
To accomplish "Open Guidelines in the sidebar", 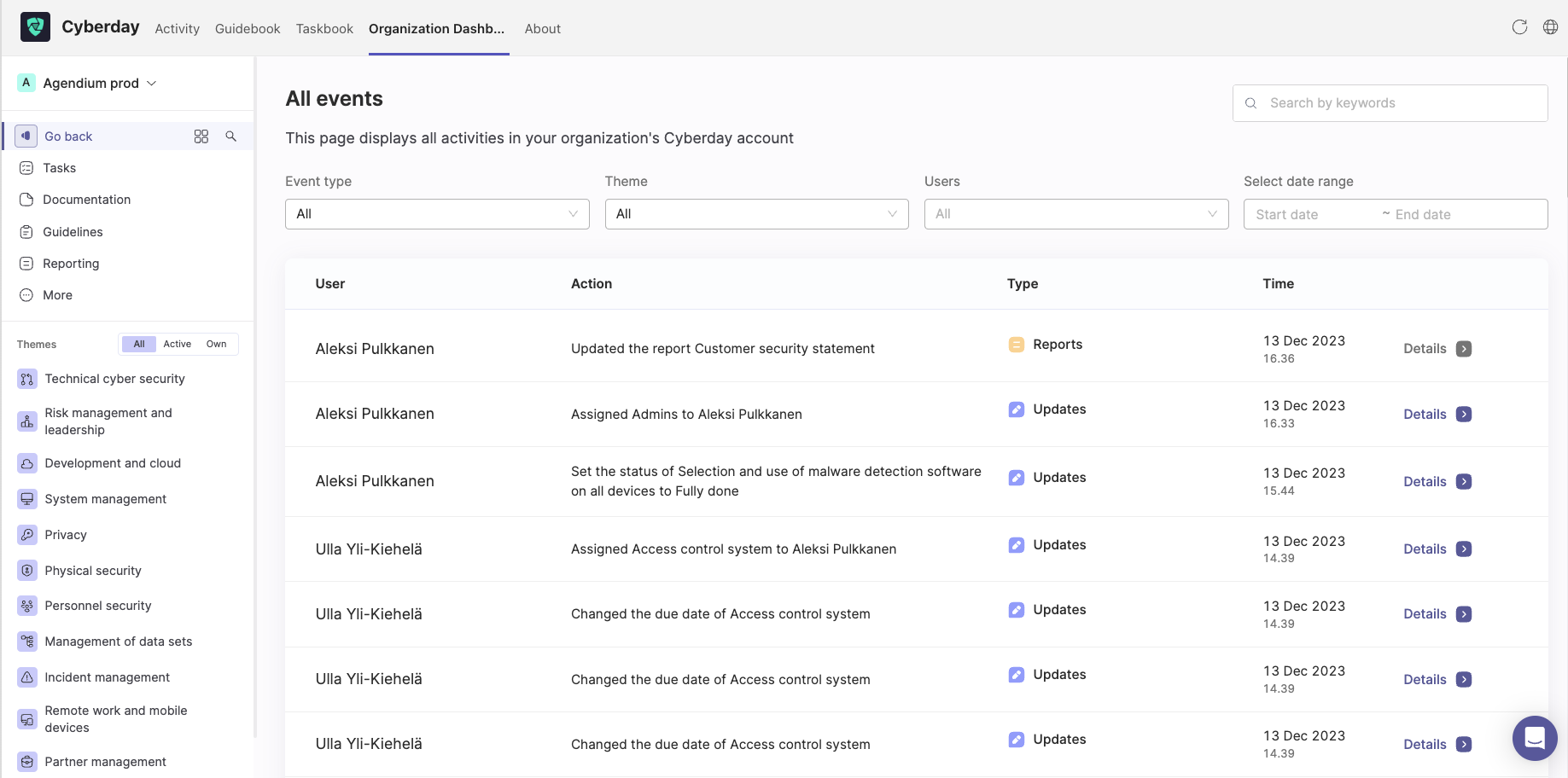I will tap(73, 232).
